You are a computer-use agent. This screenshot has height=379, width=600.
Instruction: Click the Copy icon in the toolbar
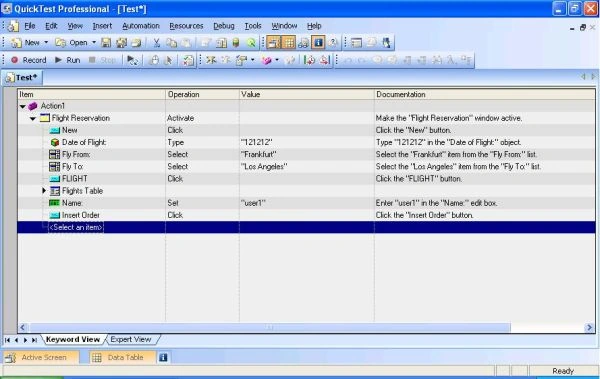pos(171,42)
